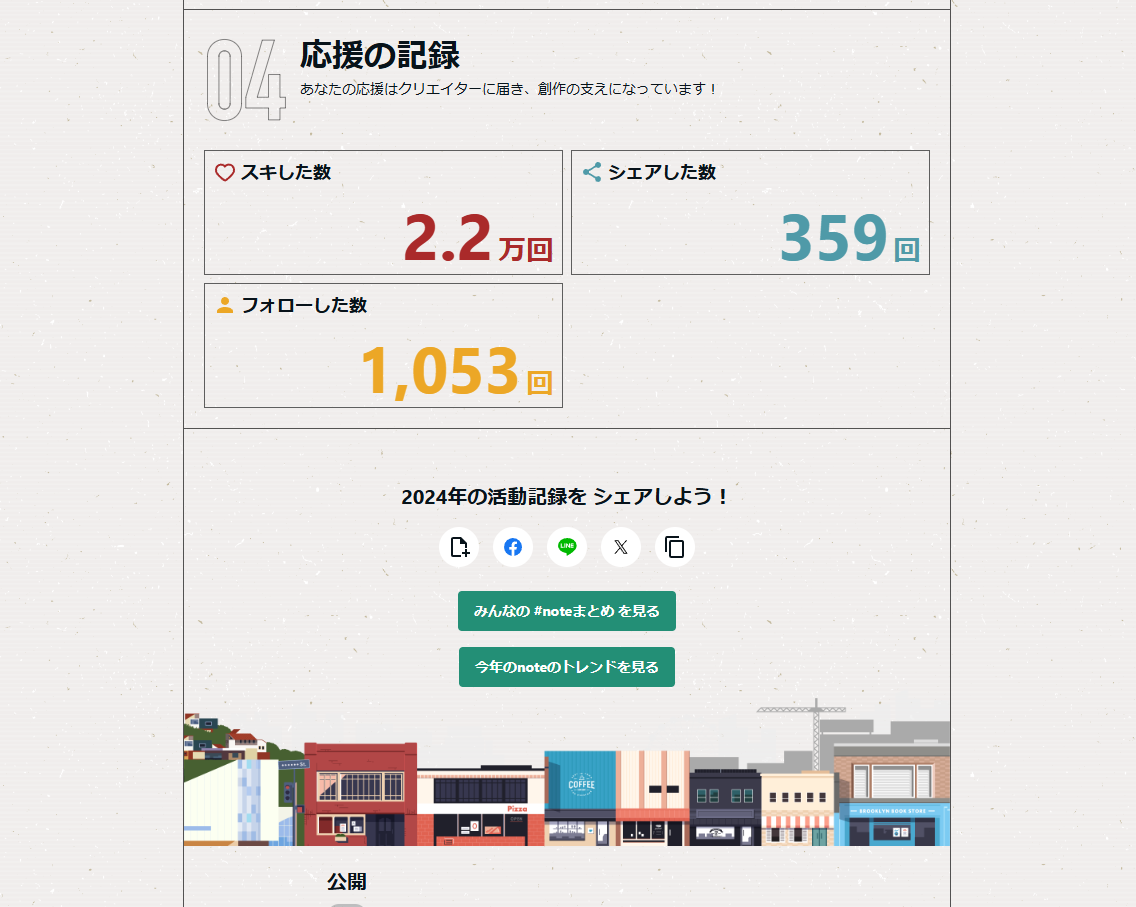Click the 応援の記録 section heading
The width and height of the screenshot is (1136, 907).
pos(380,56)
